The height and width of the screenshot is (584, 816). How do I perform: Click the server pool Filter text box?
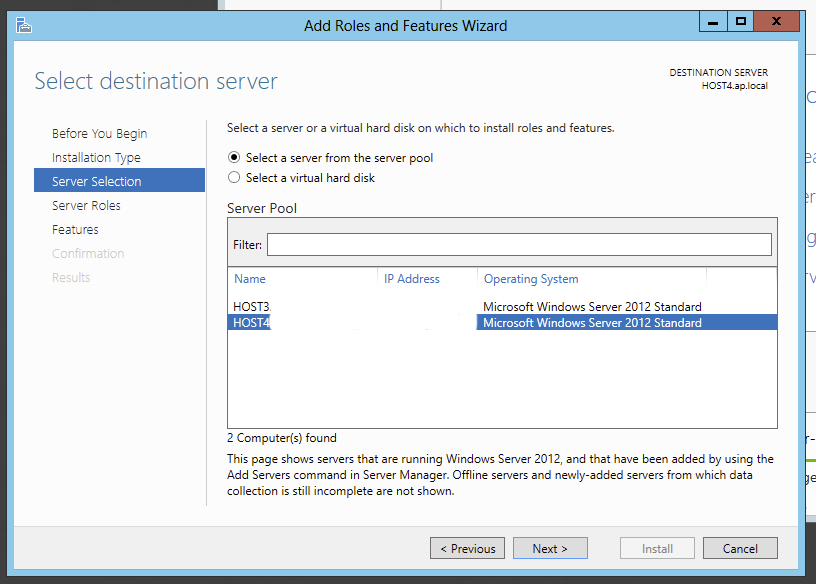518,245
